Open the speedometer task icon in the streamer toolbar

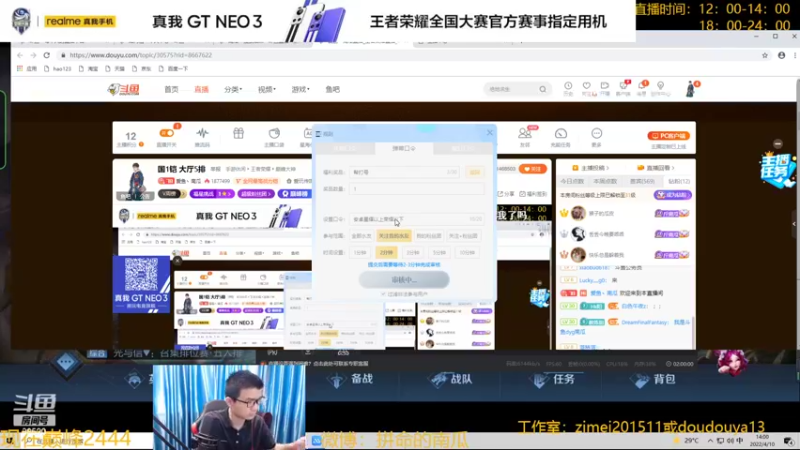[561, 134]
